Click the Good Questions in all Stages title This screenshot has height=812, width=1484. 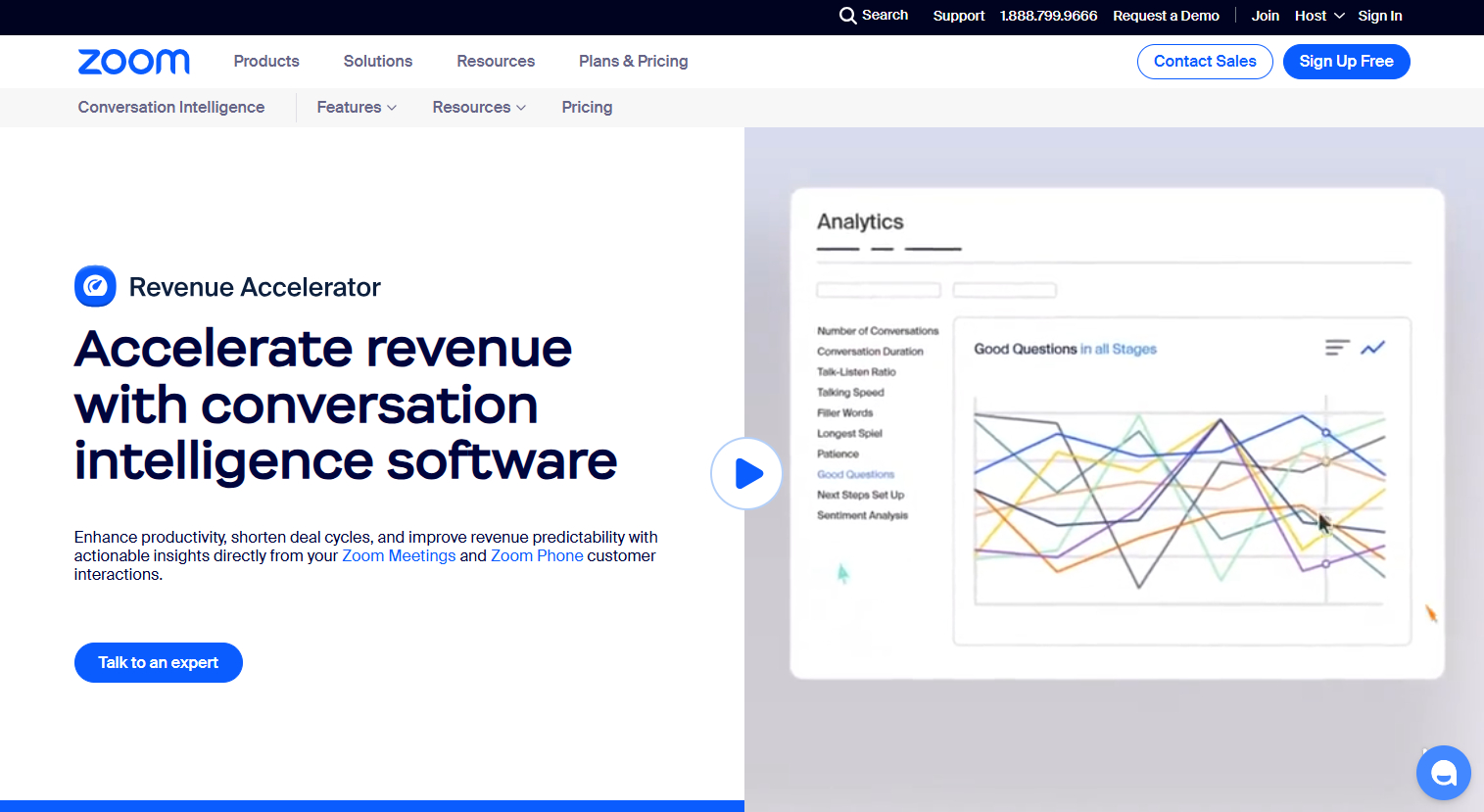click(x=1065, y=349)
